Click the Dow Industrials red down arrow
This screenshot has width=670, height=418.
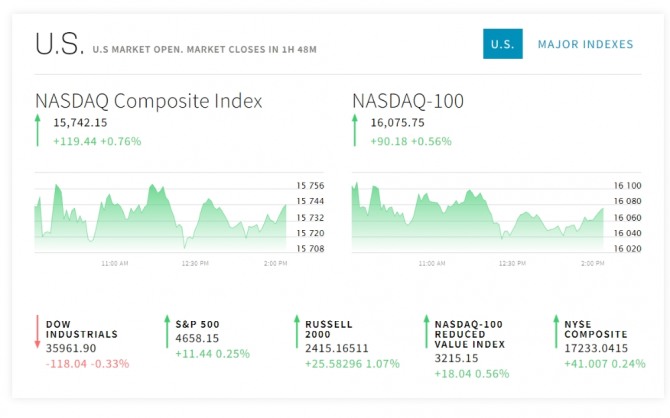click(38, 332)
